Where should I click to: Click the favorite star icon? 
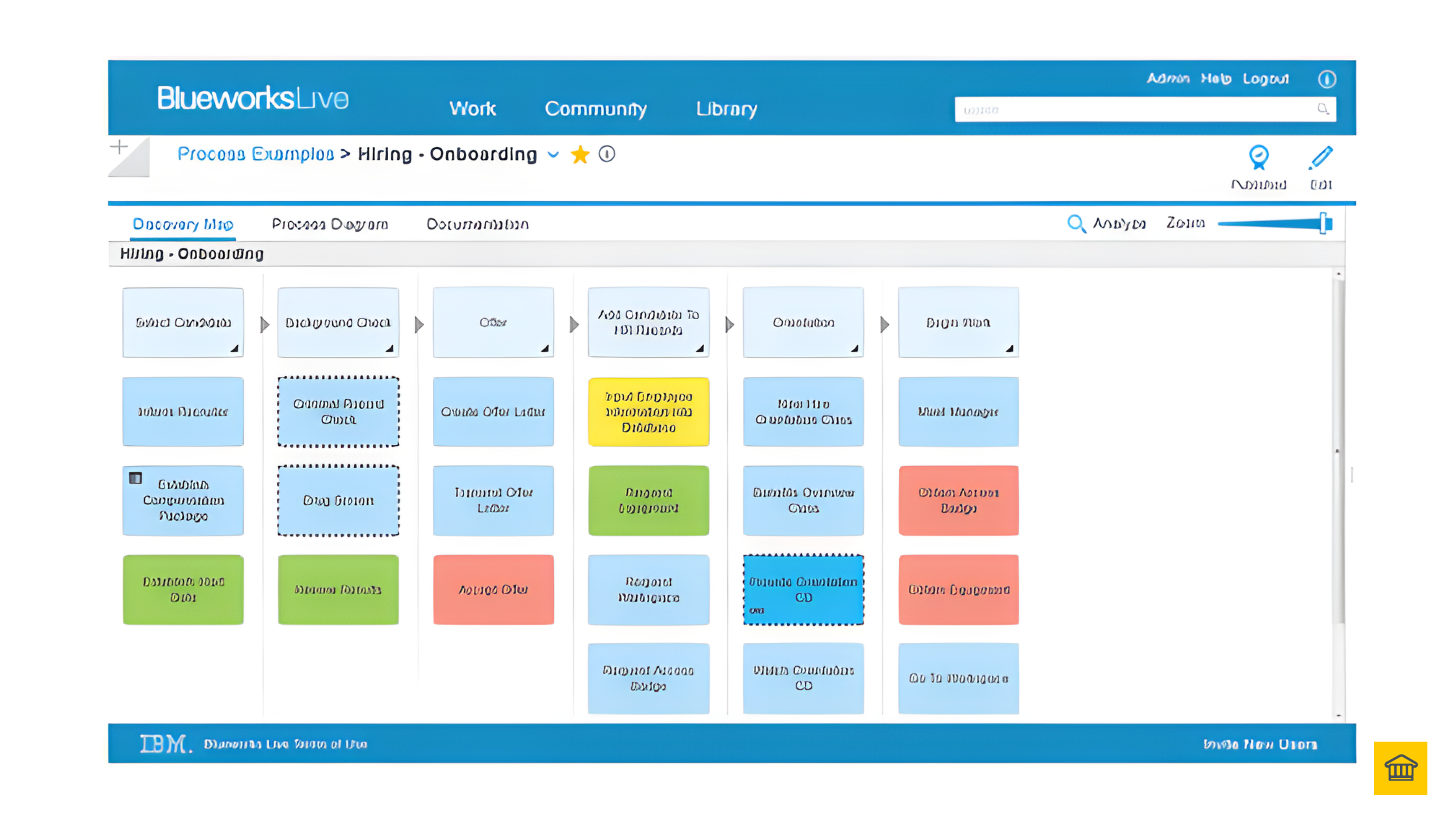(580, 155)
